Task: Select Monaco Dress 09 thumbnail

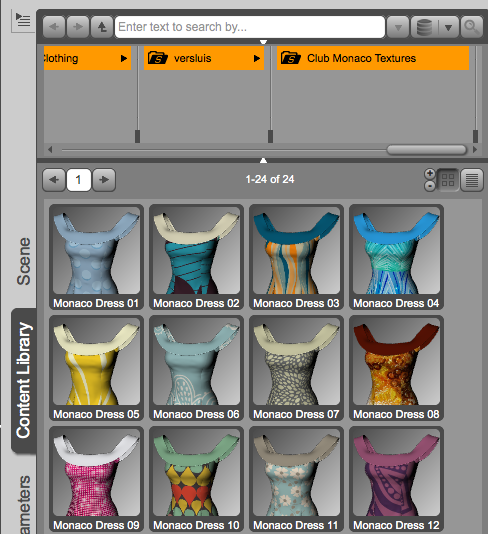Action: 96,479
